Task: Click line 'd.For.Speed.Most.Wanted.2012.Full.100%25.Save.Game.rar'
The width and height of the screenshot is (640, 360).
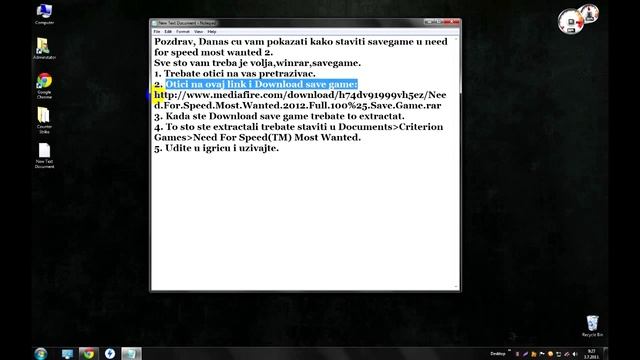Action: (x=298, y=105)
